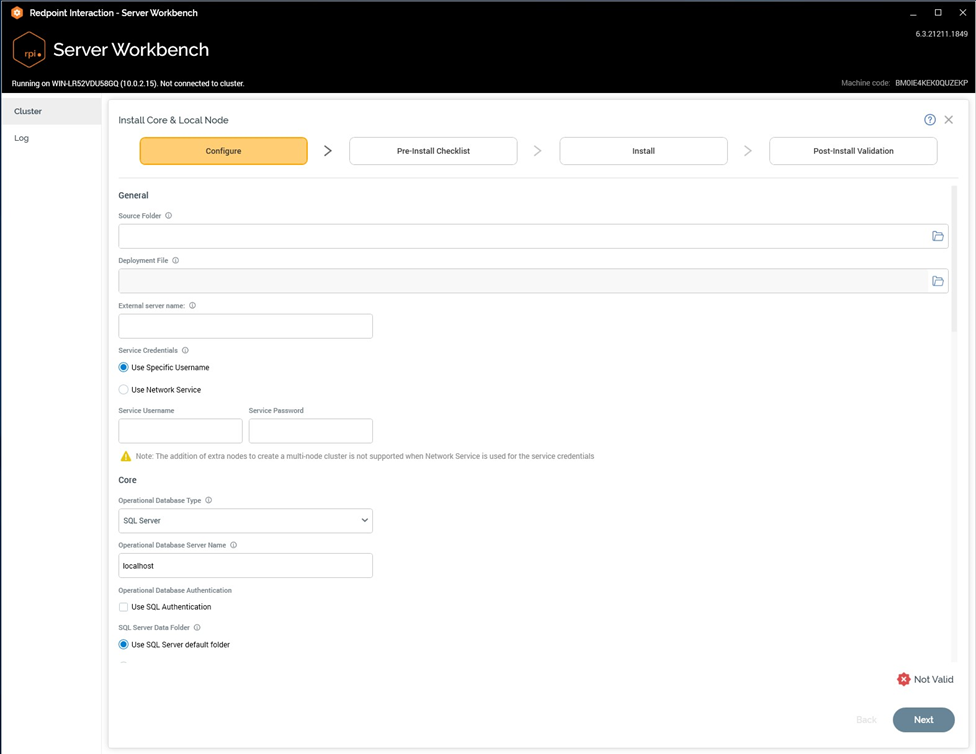The width and height of the screenshot is (976, 754).
Task: Enable Use SQL Authentication checkbox
Action: click(124, 607)
